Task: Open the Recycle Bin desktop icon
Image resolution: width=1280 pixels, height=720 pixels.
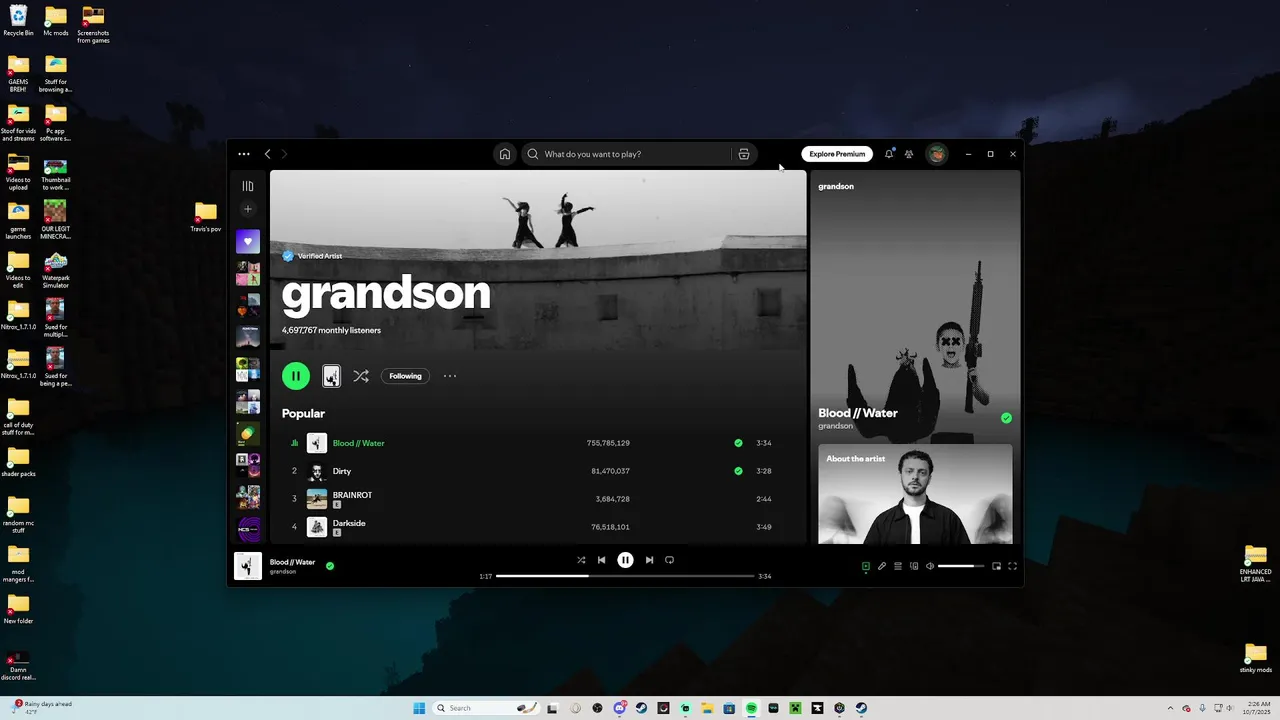Action: (x=18, y=21)
